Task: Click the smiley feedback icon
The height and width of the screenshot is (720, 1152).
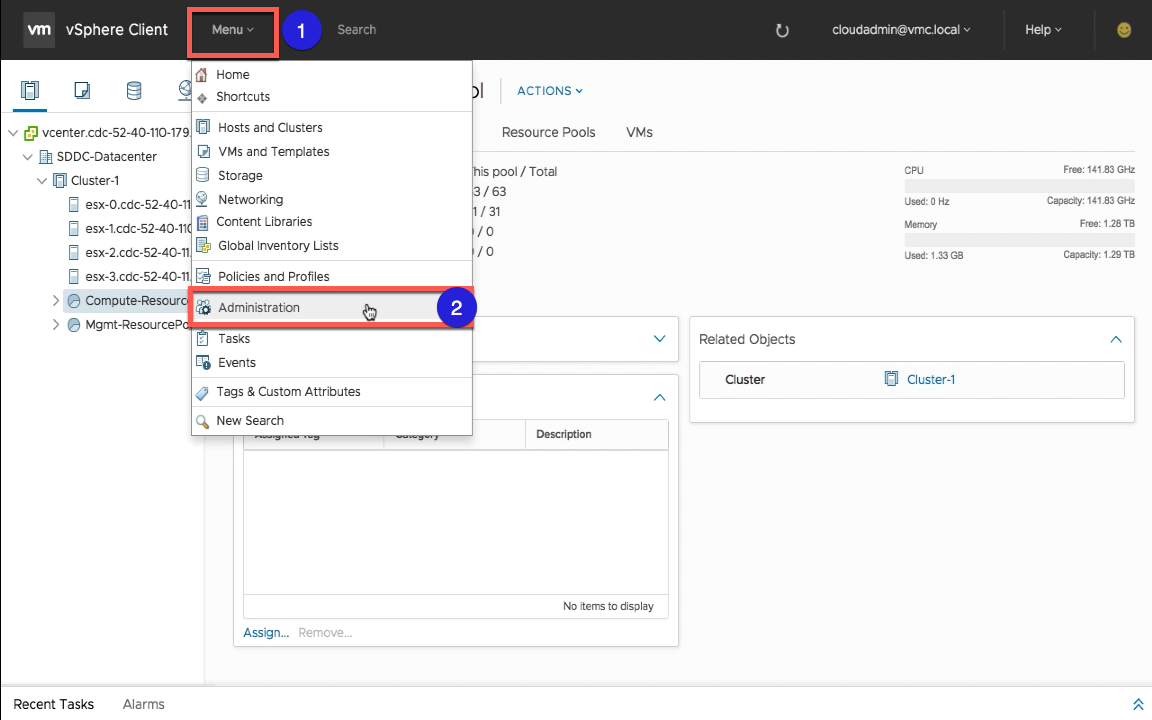Action: [1125, 30]
